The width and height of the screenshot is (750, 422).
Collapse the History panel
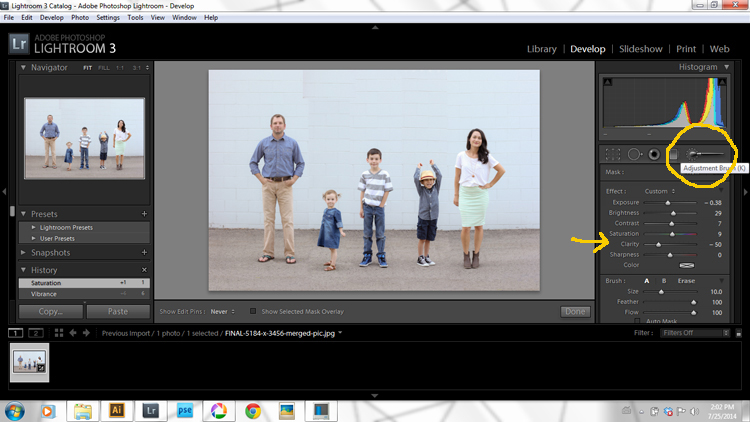[x=23, y=270]
